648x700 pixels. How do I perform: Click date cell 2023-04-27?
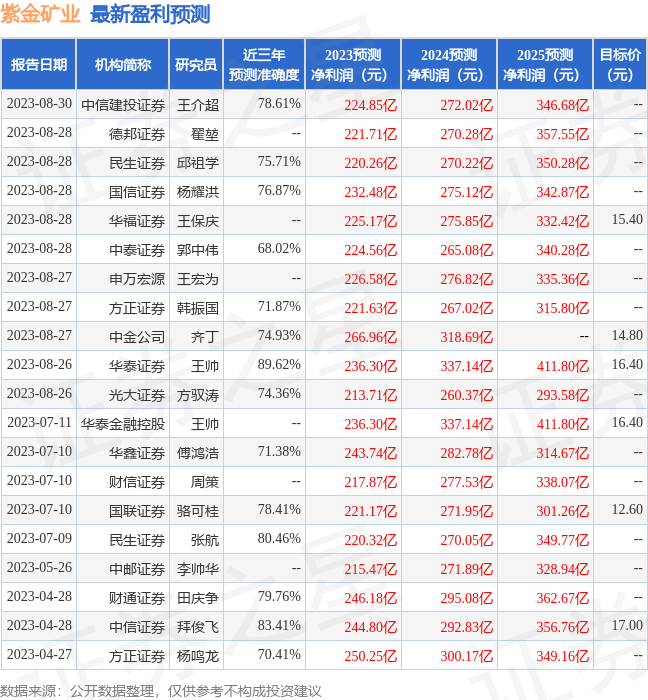39,654
